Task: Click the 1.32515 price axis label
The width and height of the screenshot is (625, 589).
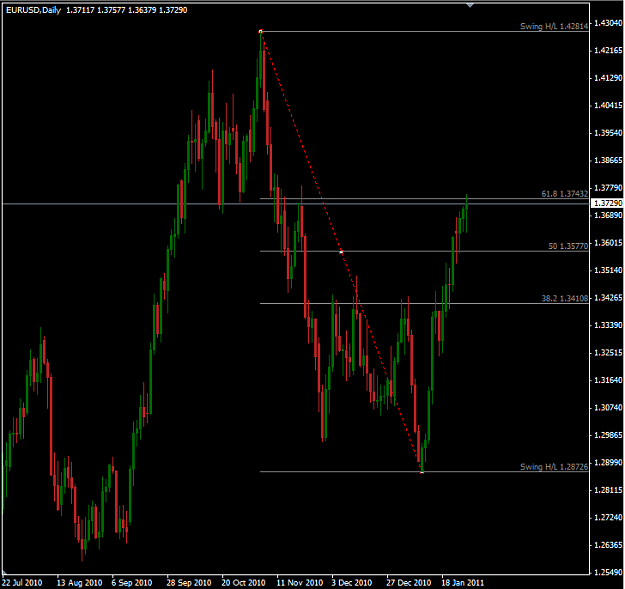Action: (x=608, y=353)
